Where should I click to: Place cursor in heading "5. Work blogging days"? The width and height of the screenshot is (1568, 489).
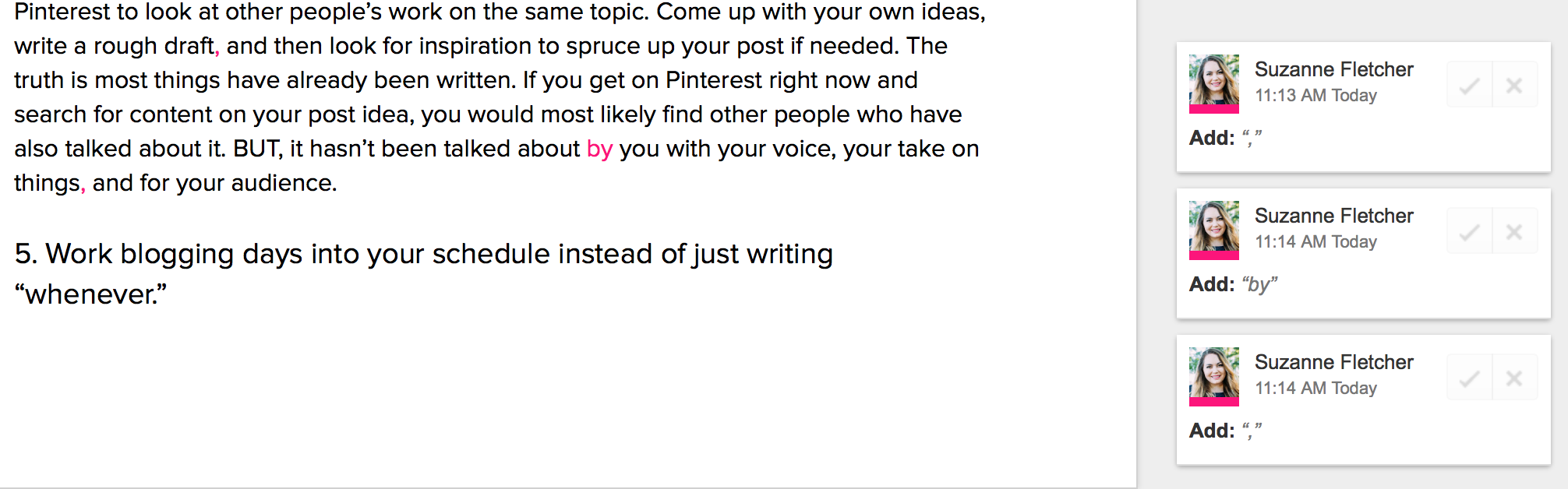click(x=424, y=254)
